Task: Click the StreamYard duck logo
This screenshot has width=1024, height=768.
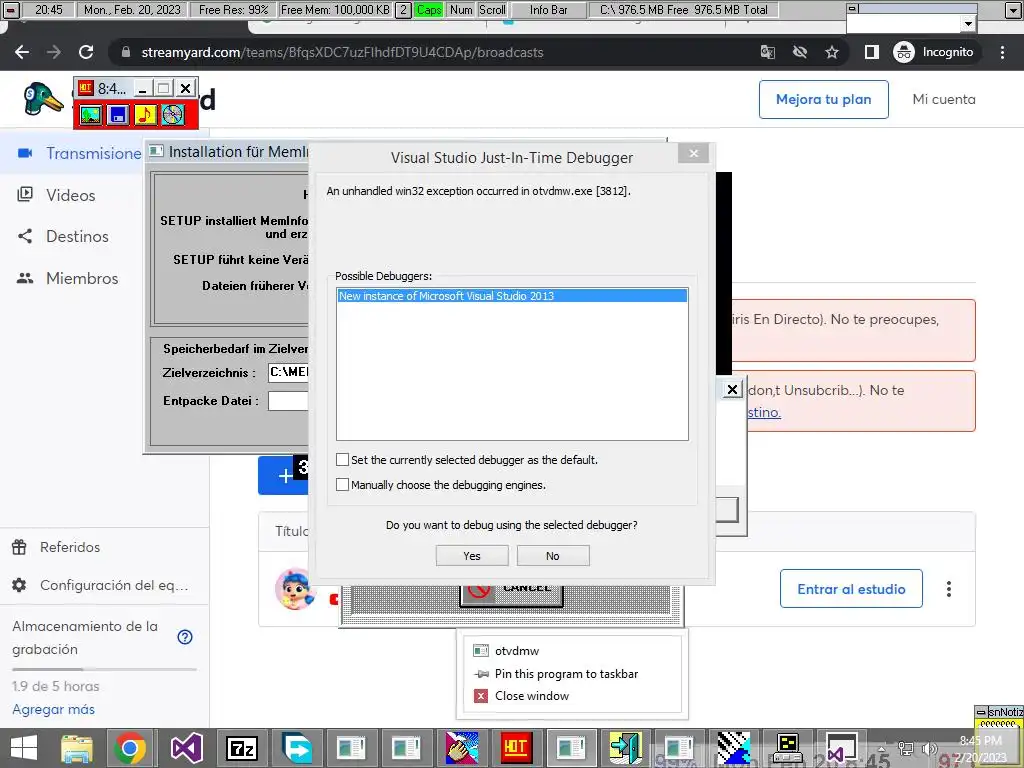Action: pyautogui.click(x=43, y=99)
